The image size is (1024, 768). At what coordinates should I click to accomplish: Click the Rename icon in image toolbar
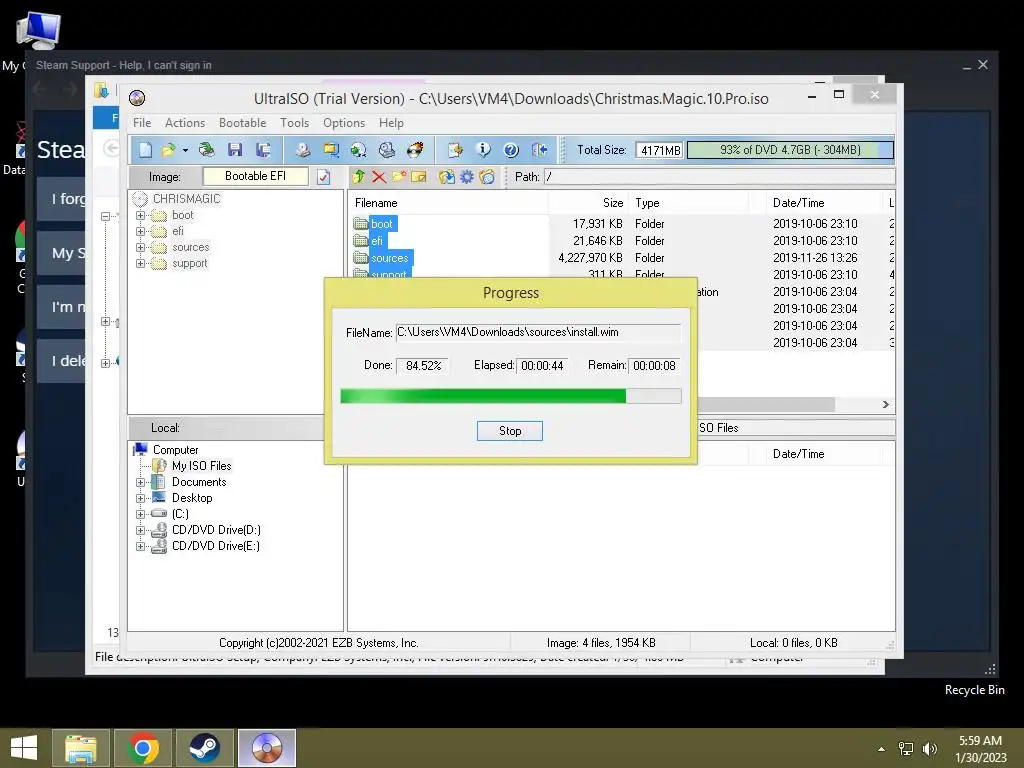coord(419,176)
